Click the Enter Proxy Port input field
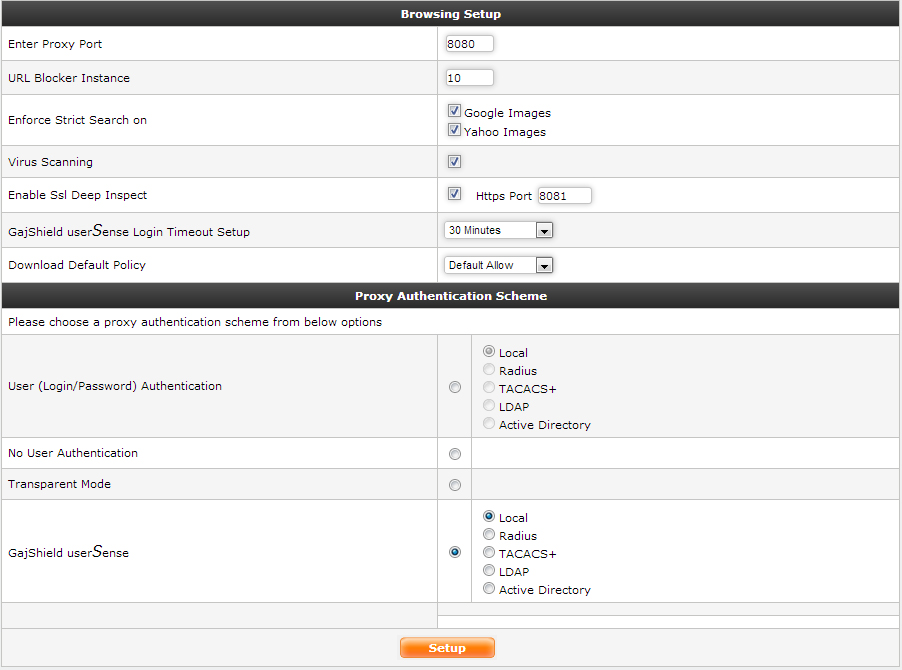This screenshot has height=670, width=902. pyautogui.click(x=469, y=44)
